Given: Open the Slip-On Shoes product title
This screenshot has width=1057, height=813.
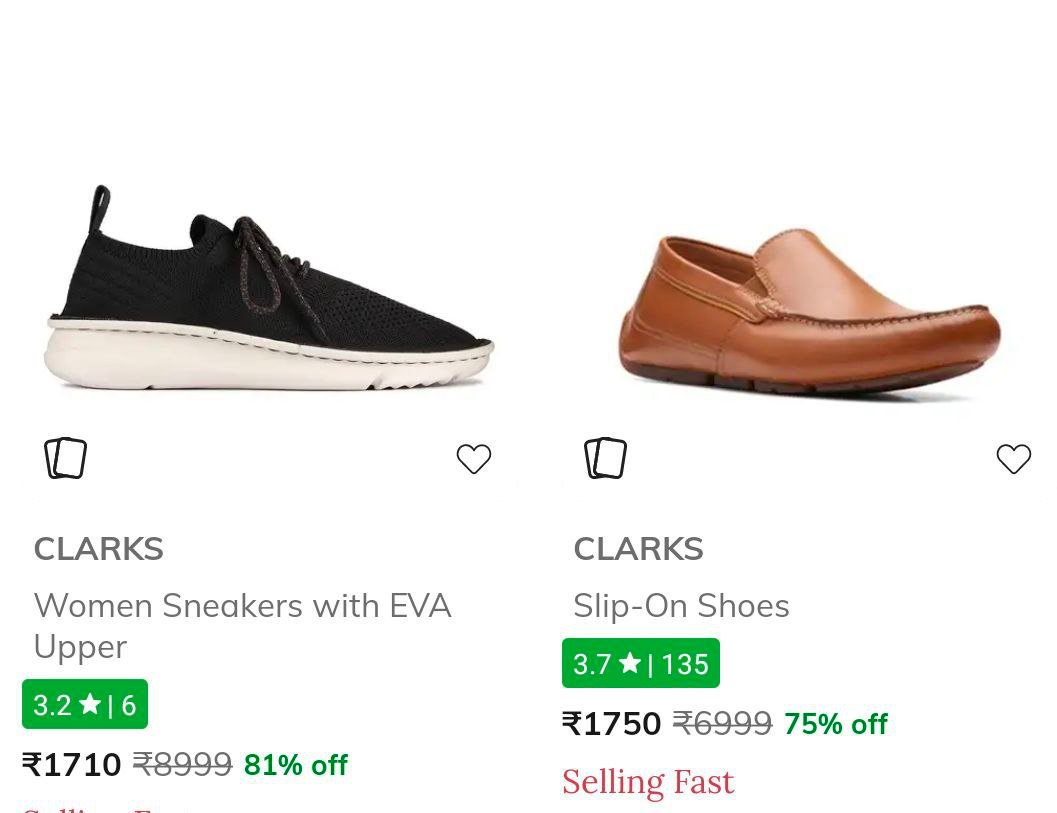Looking at the screenshot, I should click(681, 606).
